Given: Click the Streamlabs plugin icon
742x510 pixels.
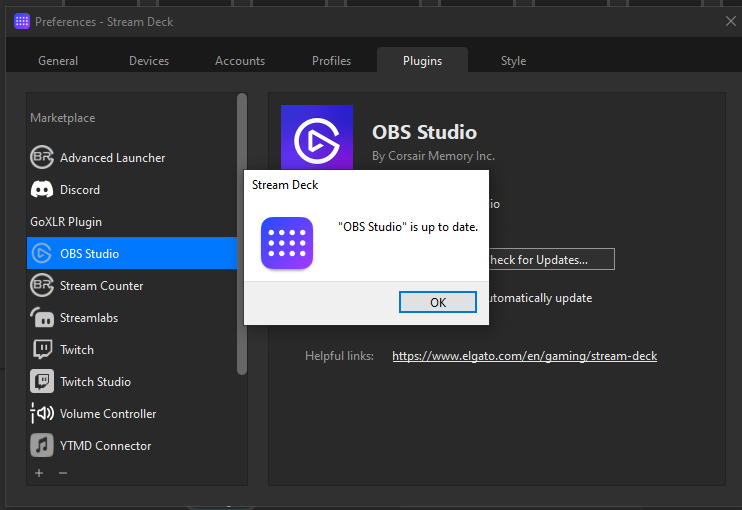Looking at the screenshot, I should (x=42, y=317).
